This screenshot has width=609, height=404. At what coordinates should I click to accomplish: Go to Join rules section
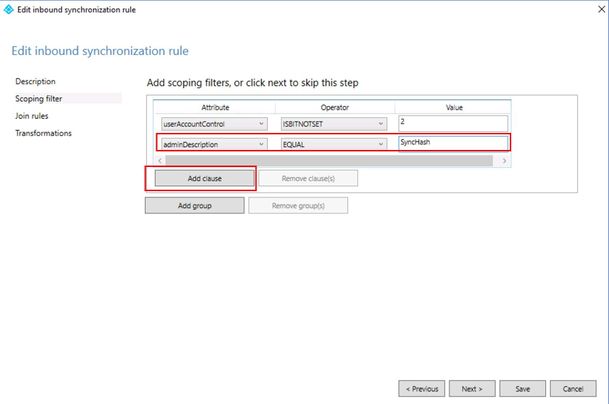click(31, 116)
